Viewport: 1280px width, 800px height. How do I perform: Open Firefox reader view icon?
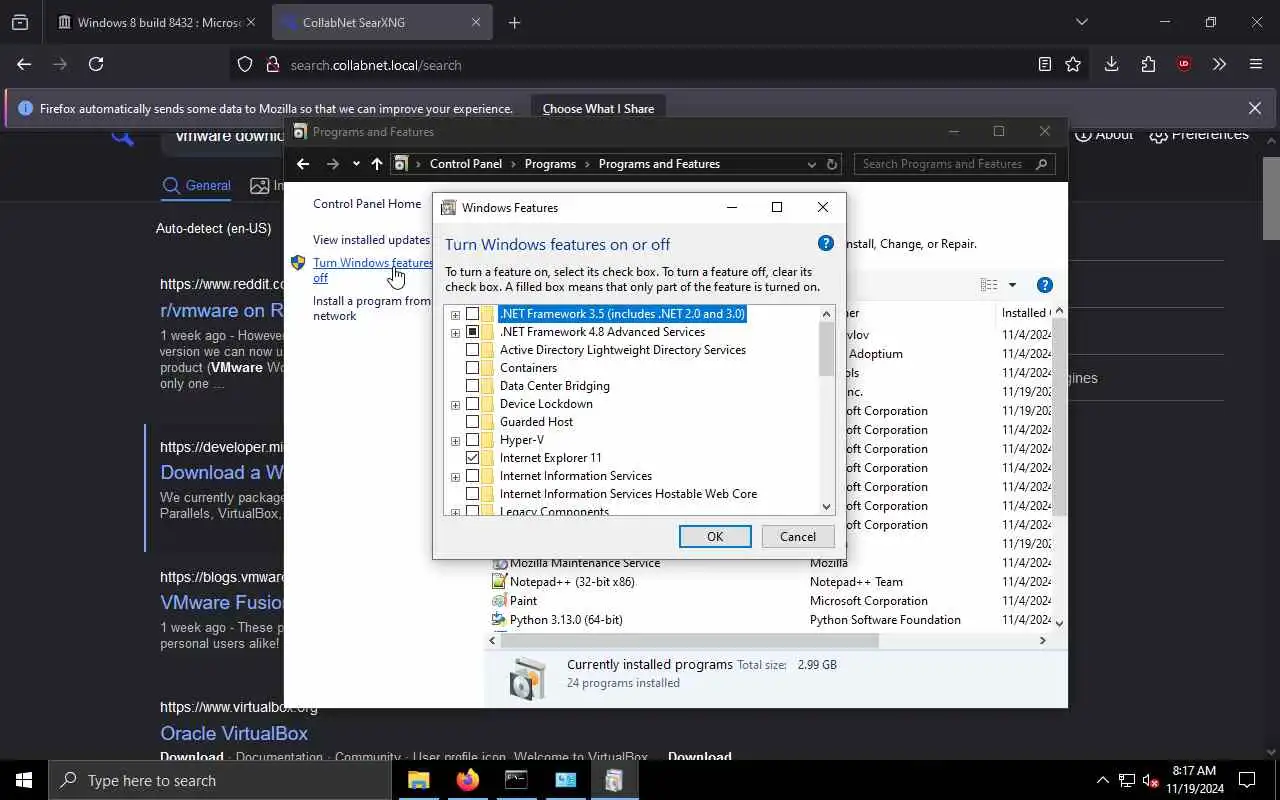1045,64
